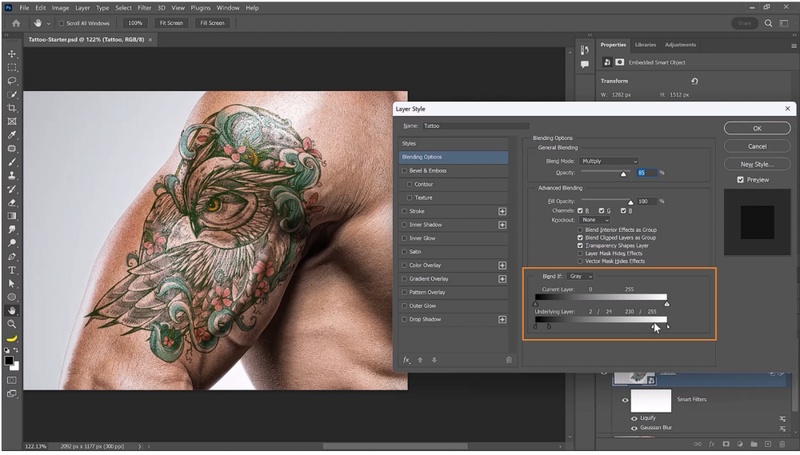This screenshot has width=800, height=455.
Task: Click the 100% zoom button
Action: point(135,23)
